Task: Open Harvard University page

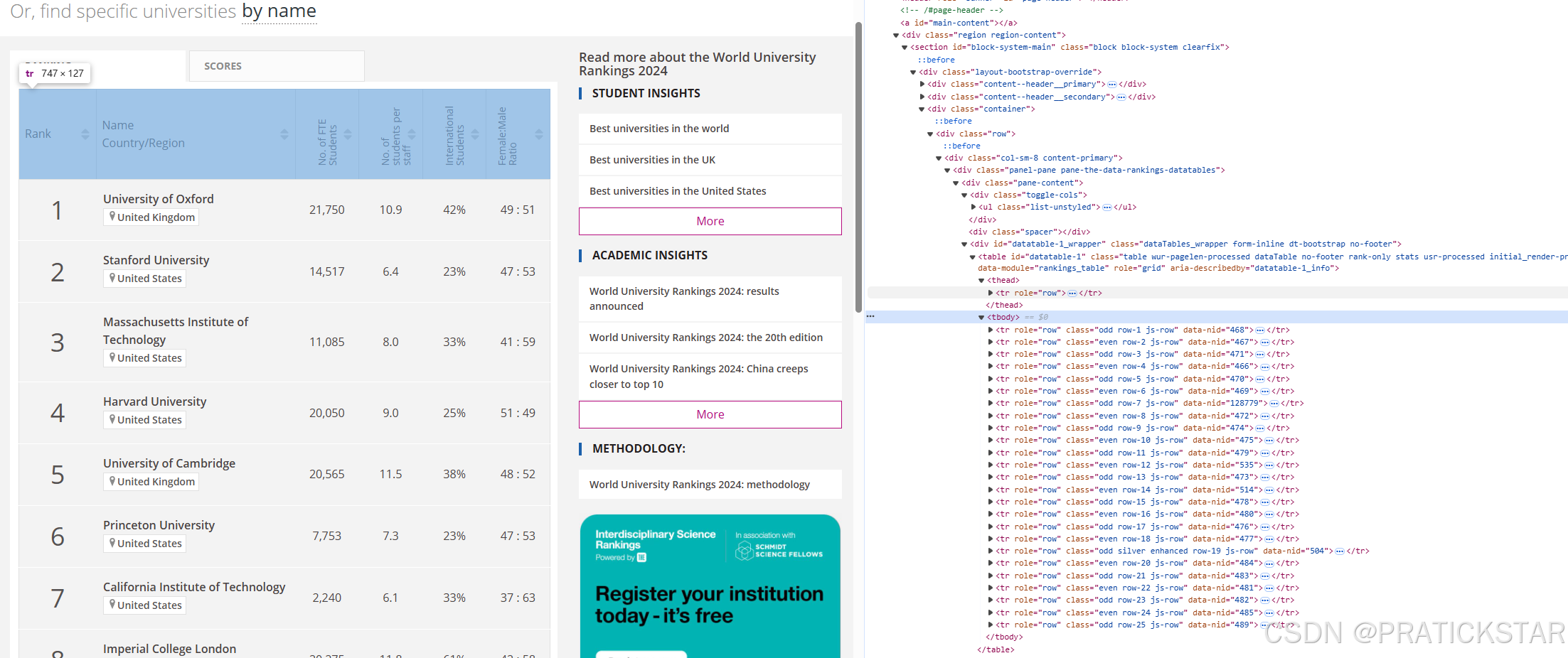Action: [154, 401]
